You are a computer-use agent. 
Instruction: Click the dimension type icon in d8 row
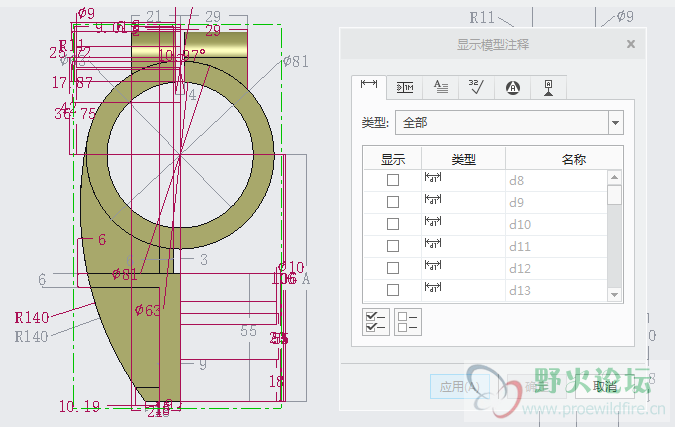(x=433, y=177)
